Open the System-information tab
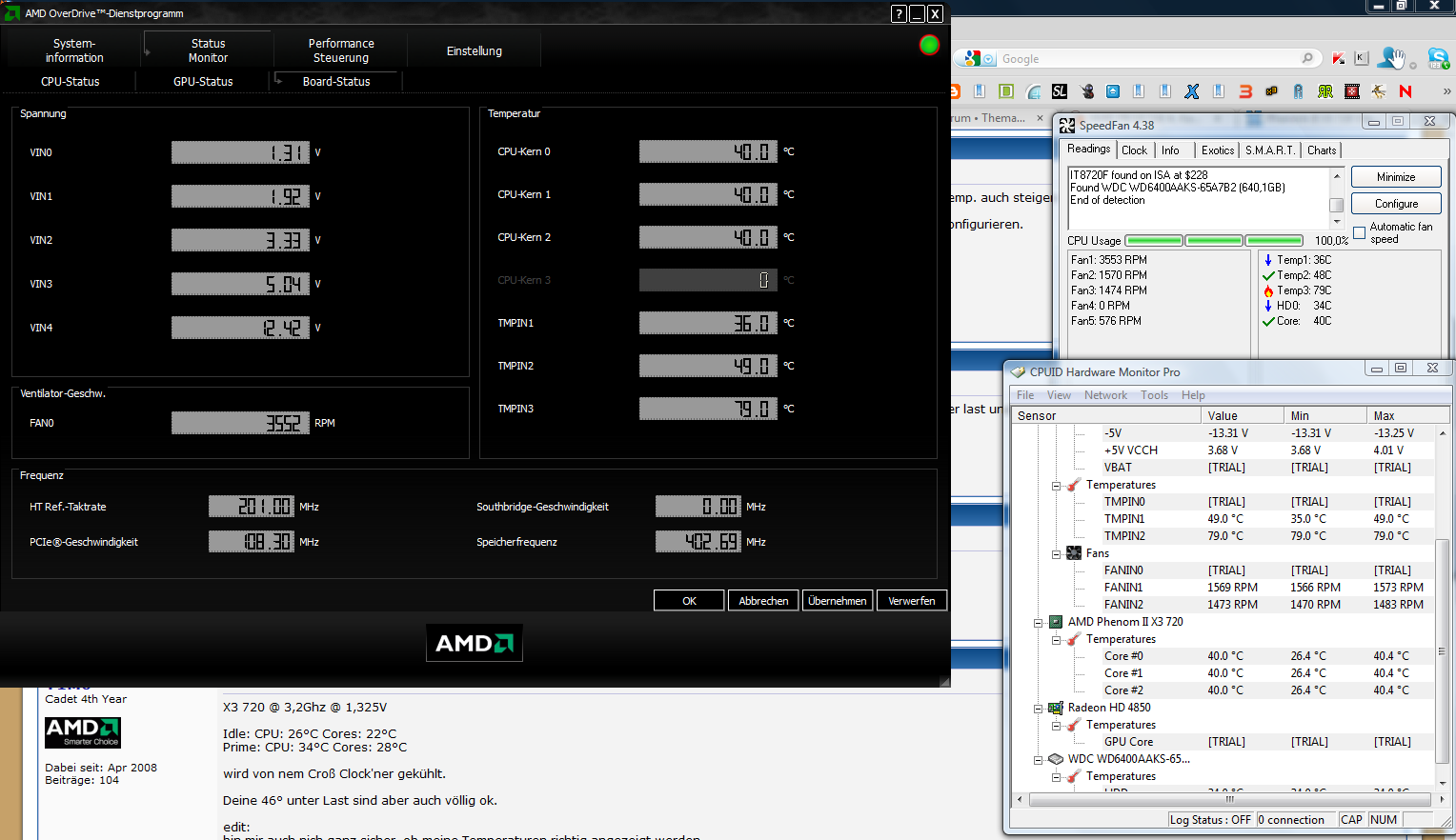1456x840 pixels. click(74, 50)
